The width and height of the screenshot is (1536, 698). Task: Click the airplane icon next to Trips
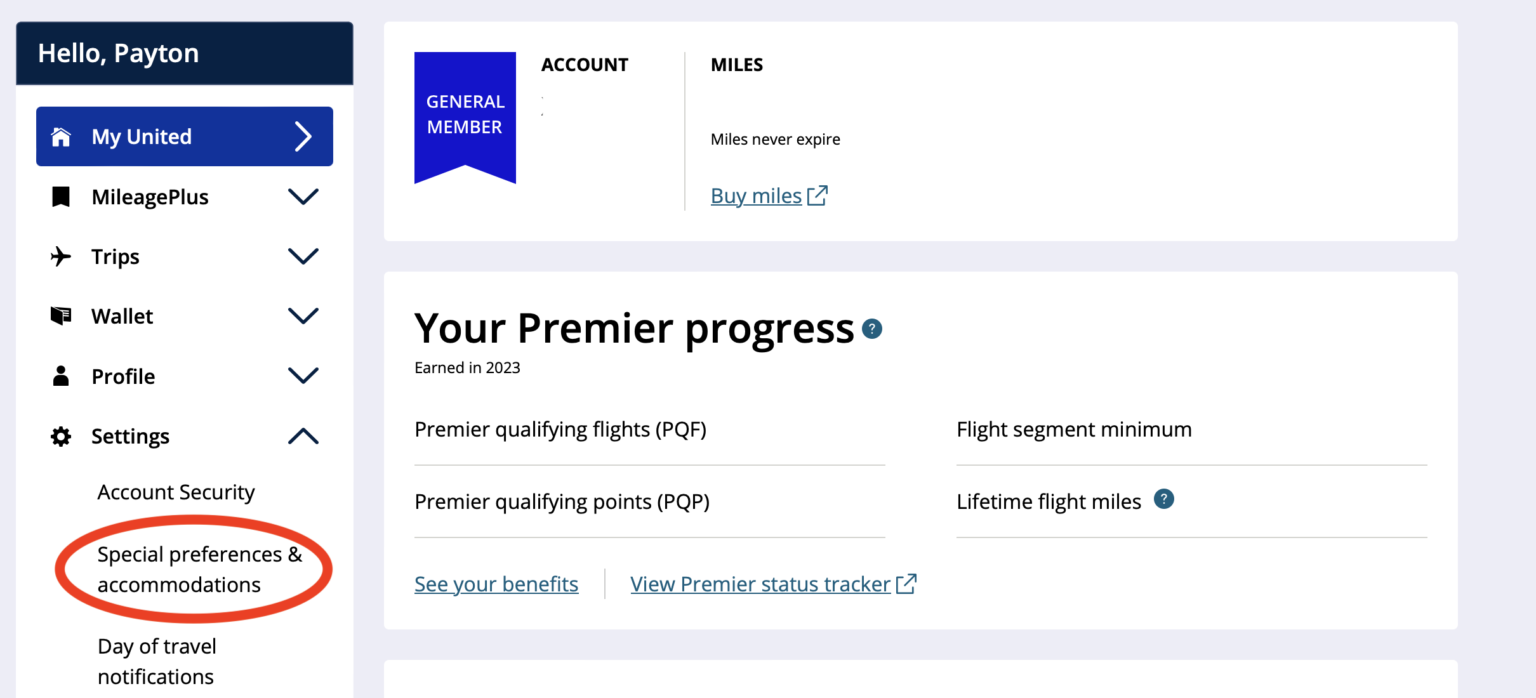(60, 256)
